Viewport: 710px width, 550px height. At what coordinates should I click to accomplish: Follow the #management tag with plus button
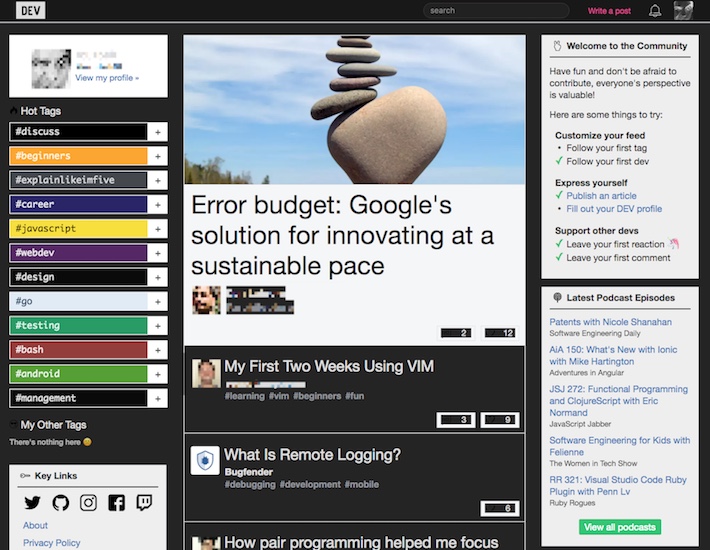pyautogui.click(x=158, y=398)
